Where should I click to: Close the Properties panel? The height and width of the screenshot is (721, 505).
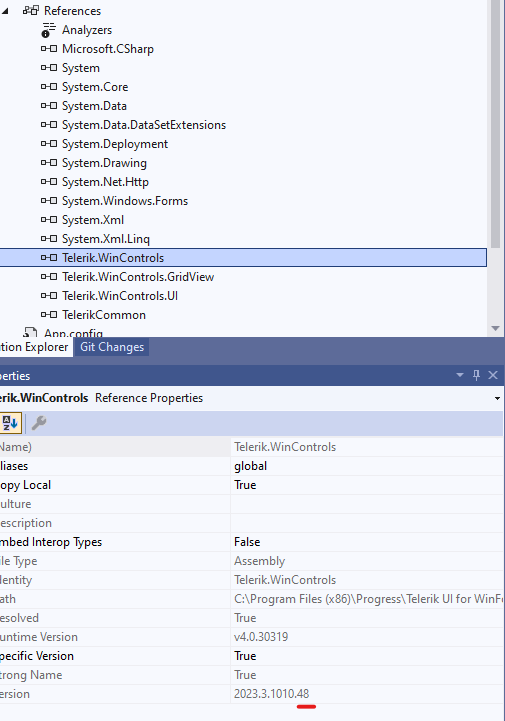coord(493,375)
